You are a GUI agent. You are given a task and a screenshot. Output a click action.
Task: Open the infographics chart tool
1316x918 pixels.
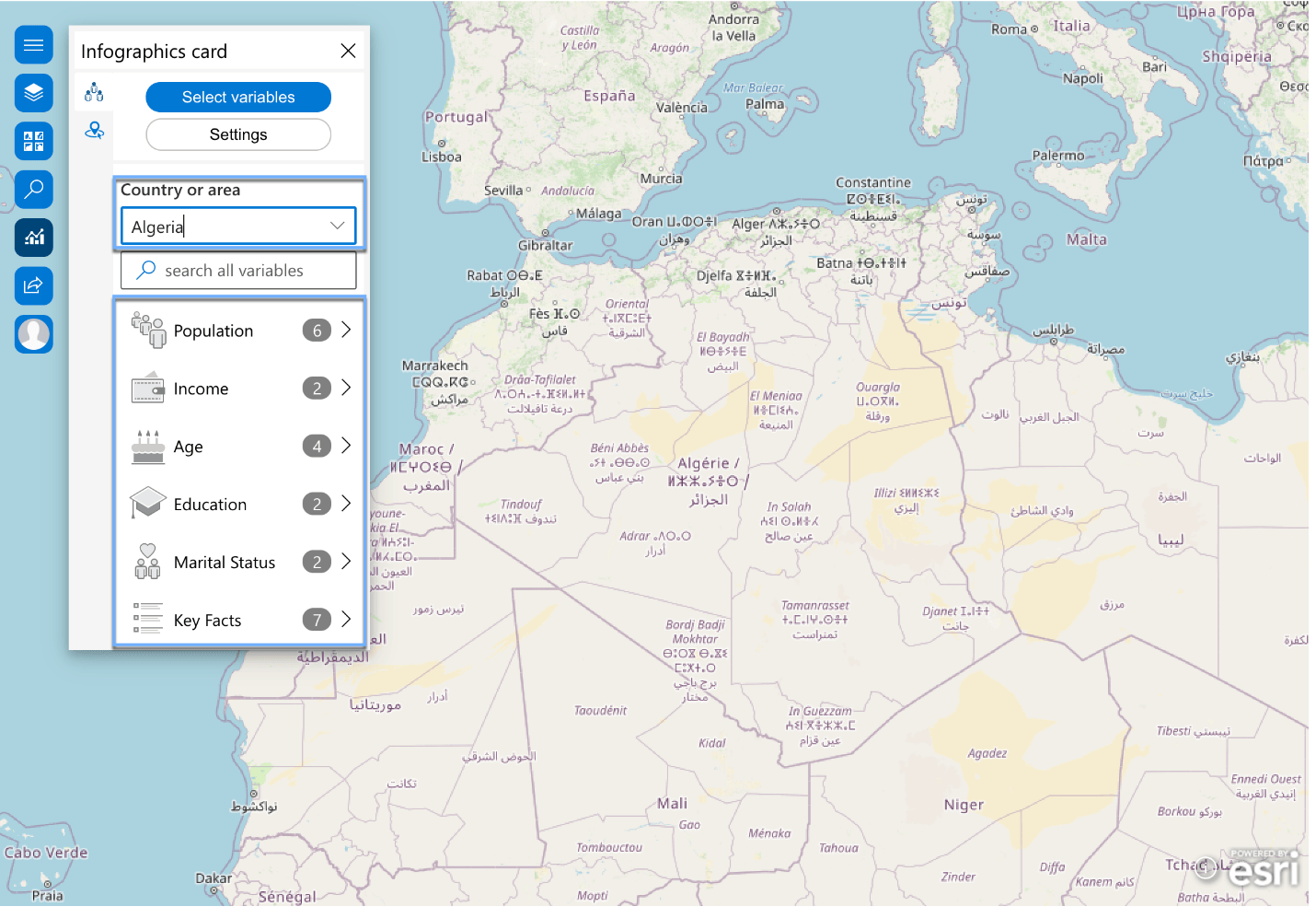[34, 238]
